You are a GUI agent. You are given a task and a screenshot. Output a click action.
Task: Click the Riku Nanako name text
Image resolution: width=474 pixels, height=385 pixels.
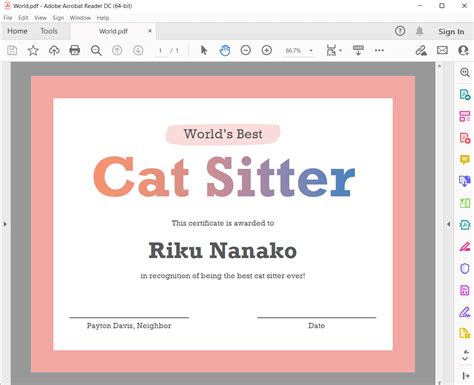pos(222,251)
